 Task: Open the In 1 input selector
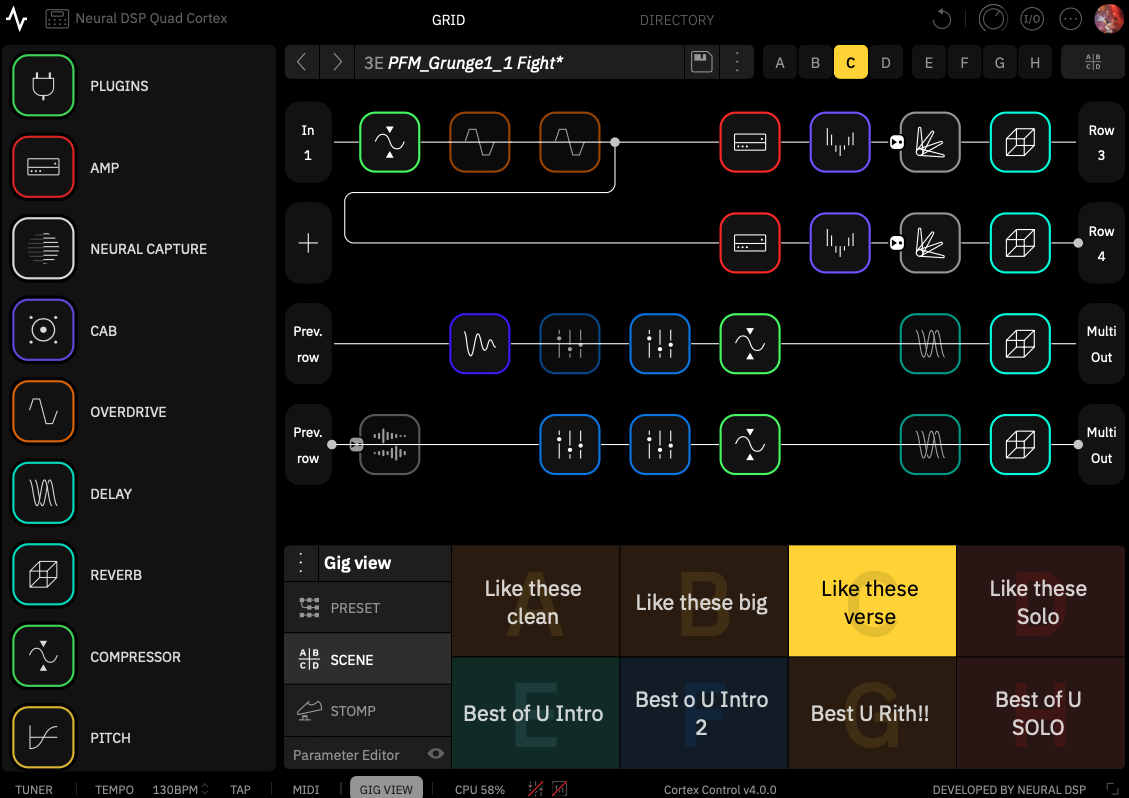308,142
